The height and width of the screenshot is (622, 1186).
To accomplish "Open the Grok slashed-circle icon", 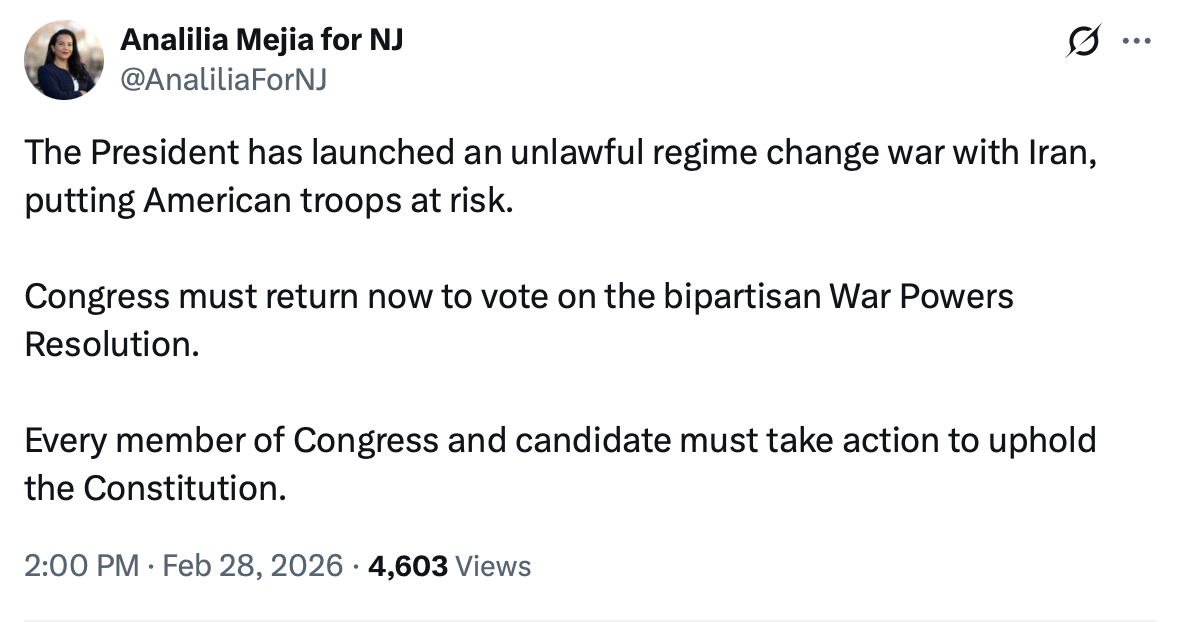I will (x=1083, y=43).
